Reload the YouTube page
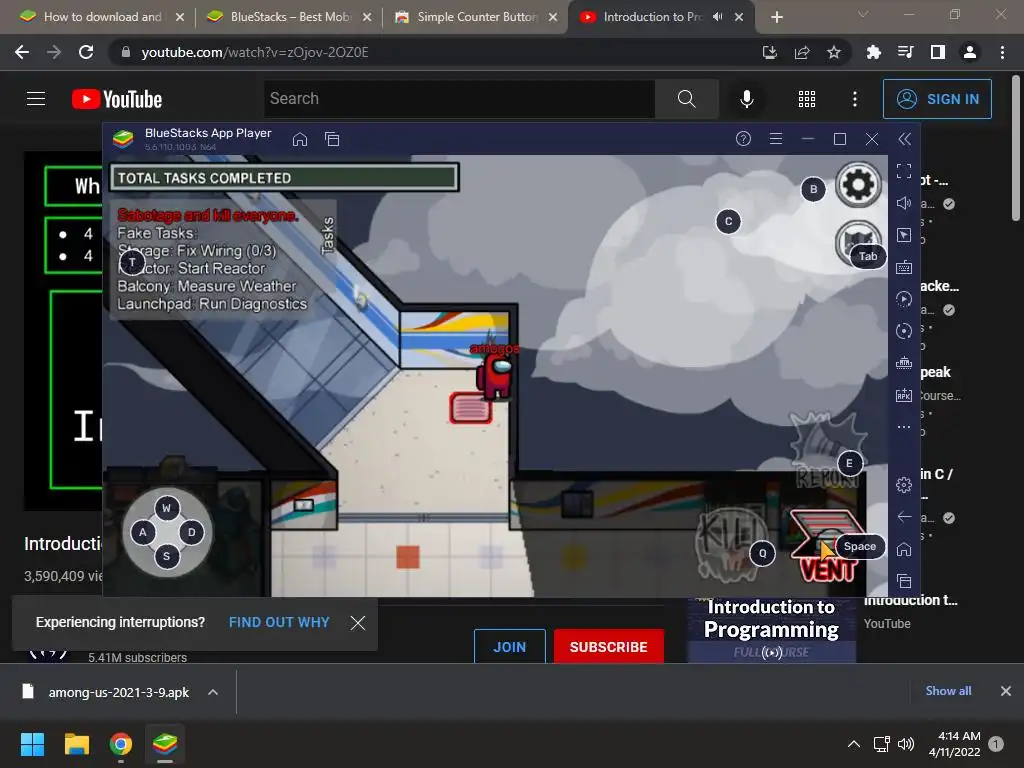The height and width of the screenshot is (768, 1024). pos(86,52)
